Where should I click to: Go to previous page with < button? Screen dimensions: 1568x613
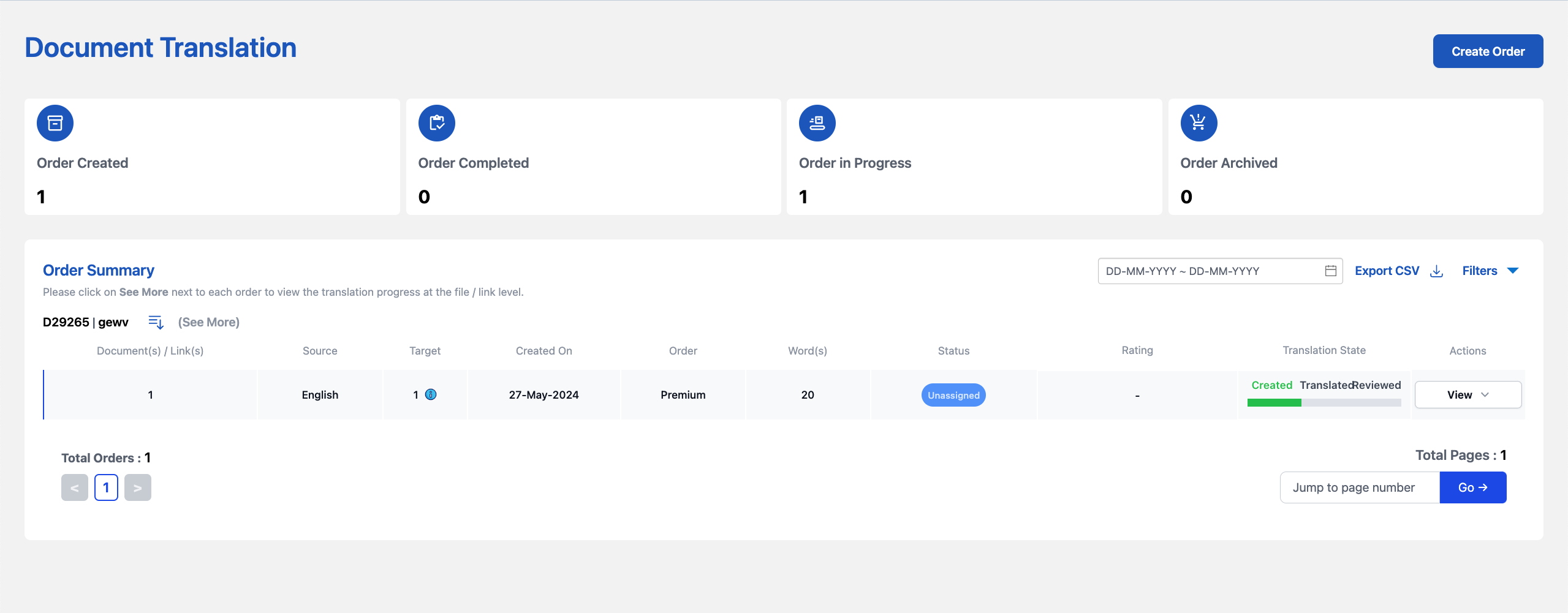[75, 487]
